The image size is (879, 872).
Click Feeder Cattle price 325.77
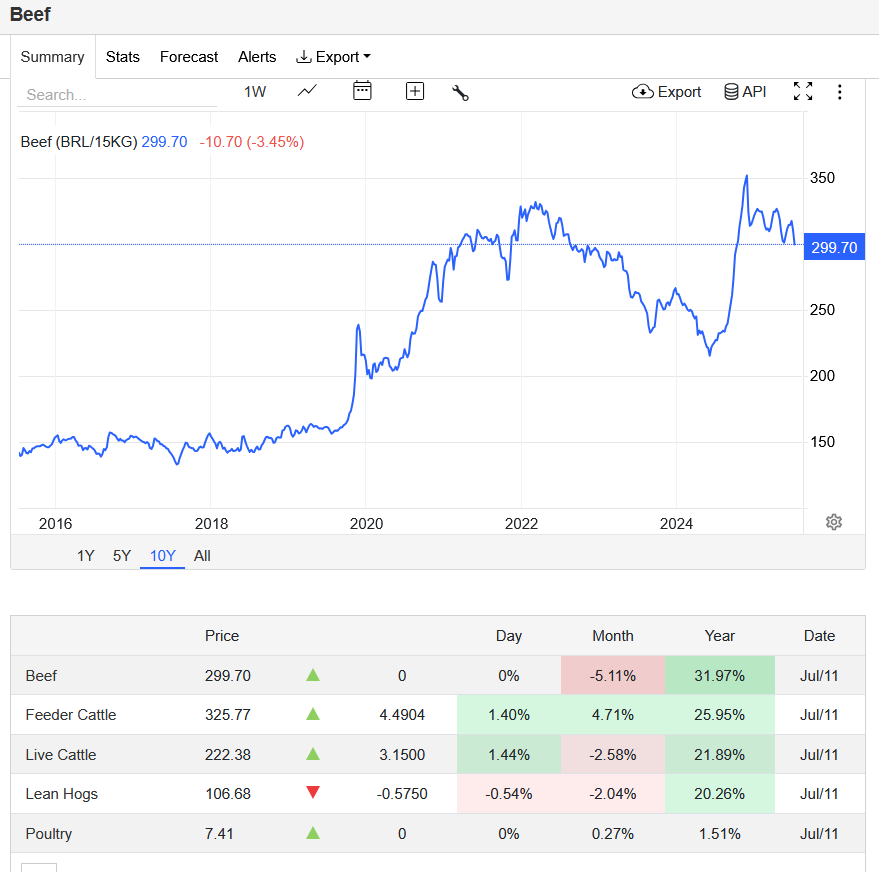click(x=228, y=715)
